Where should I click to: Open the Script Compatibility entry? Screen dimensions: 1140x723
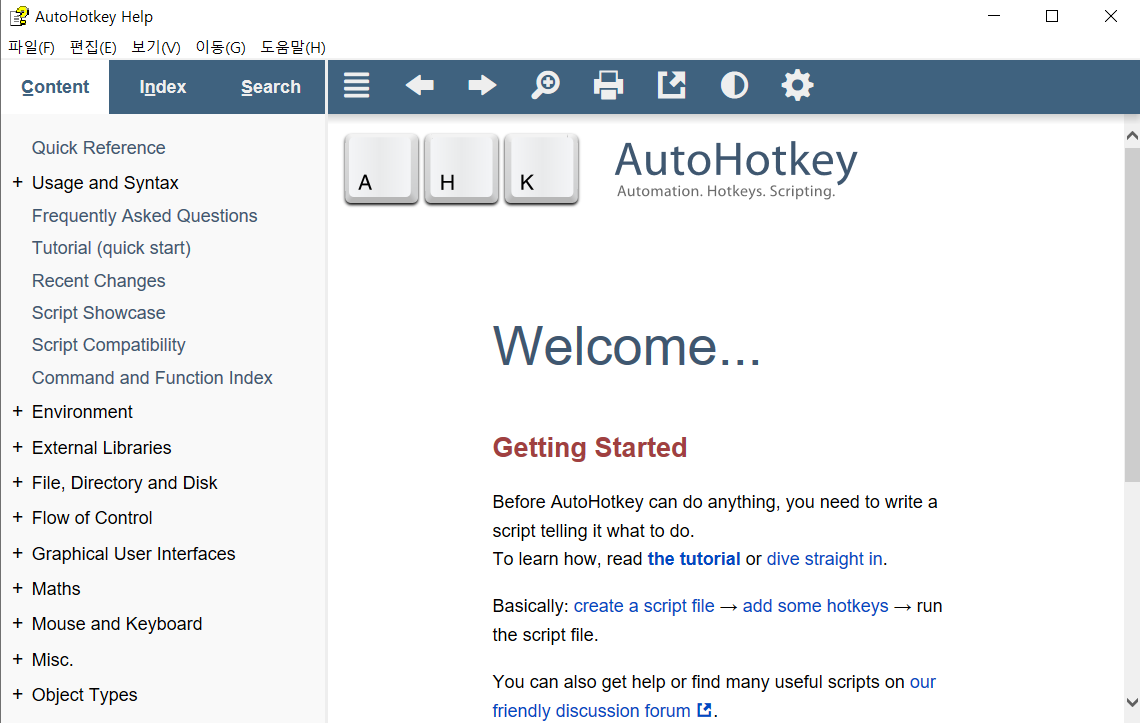click(108, 345)
